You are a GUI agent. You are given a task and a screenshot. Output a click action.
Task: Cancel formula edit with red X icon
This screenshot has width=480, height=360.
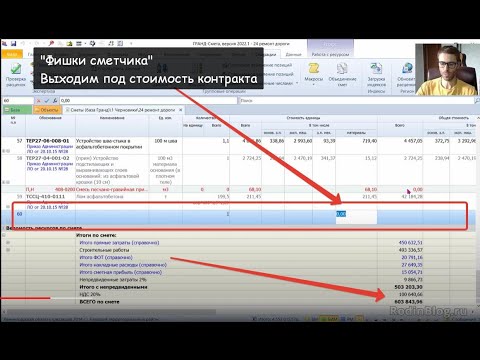pos(39,100)
